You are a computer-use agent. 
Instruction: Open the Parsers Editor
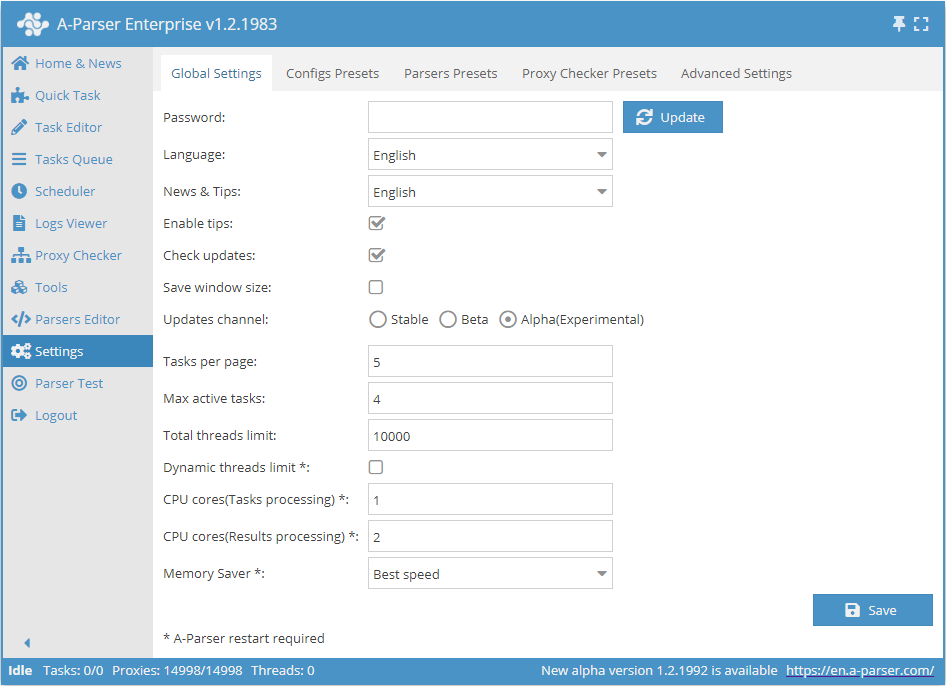click(70, 319)
